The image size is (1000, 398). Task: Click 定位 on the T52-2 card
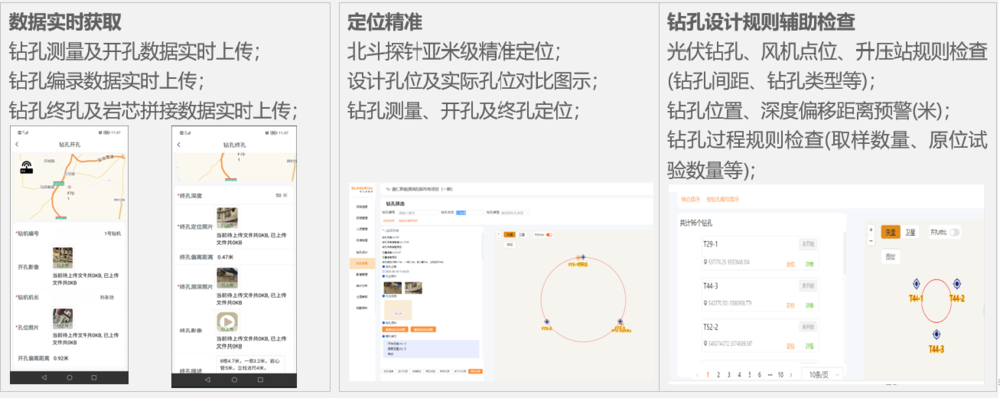tap(790, 346)
